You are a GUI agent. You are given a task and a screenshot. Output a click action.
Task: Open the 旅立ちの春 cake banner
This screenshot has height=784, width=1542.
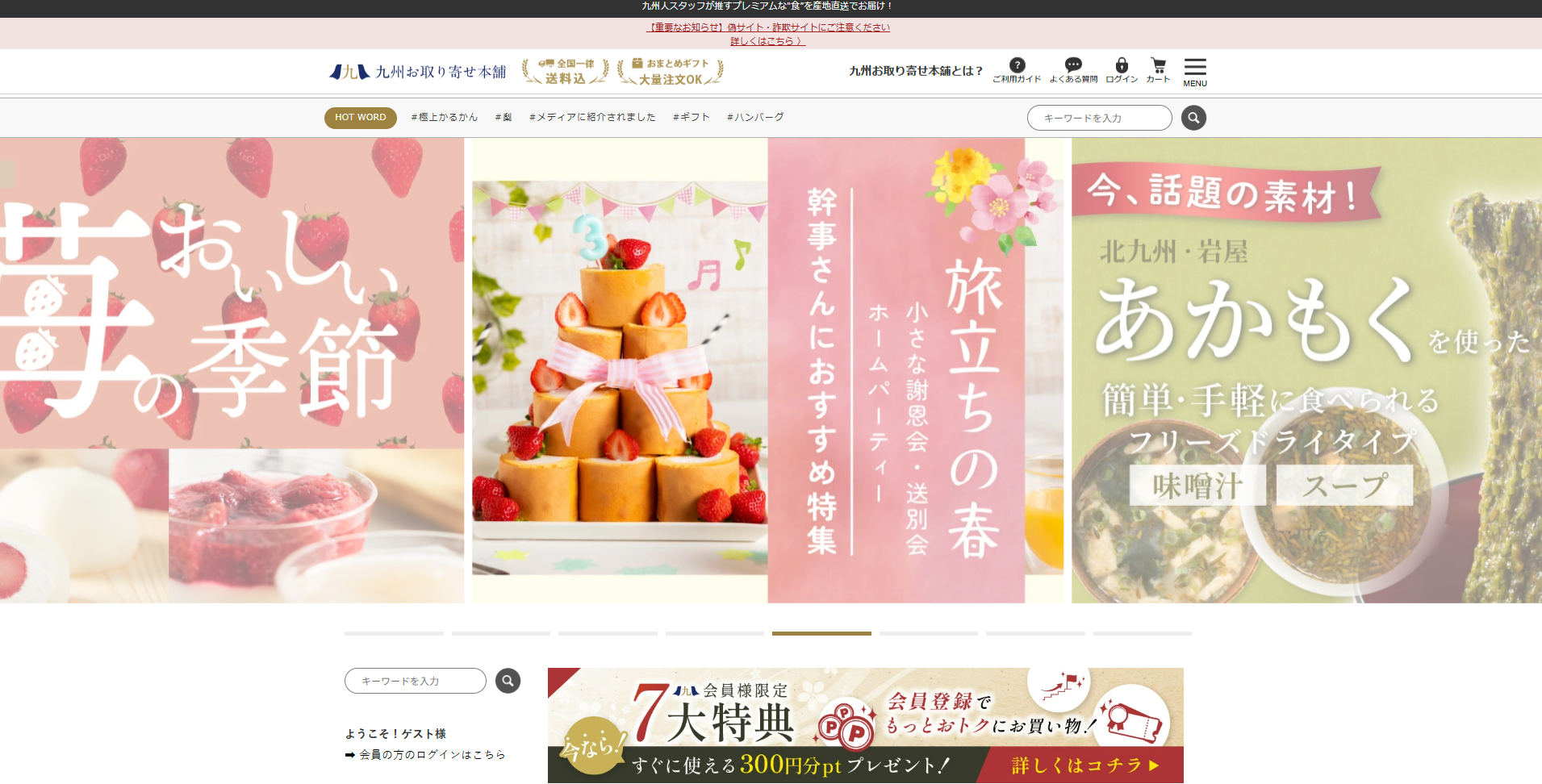point(767,370)
